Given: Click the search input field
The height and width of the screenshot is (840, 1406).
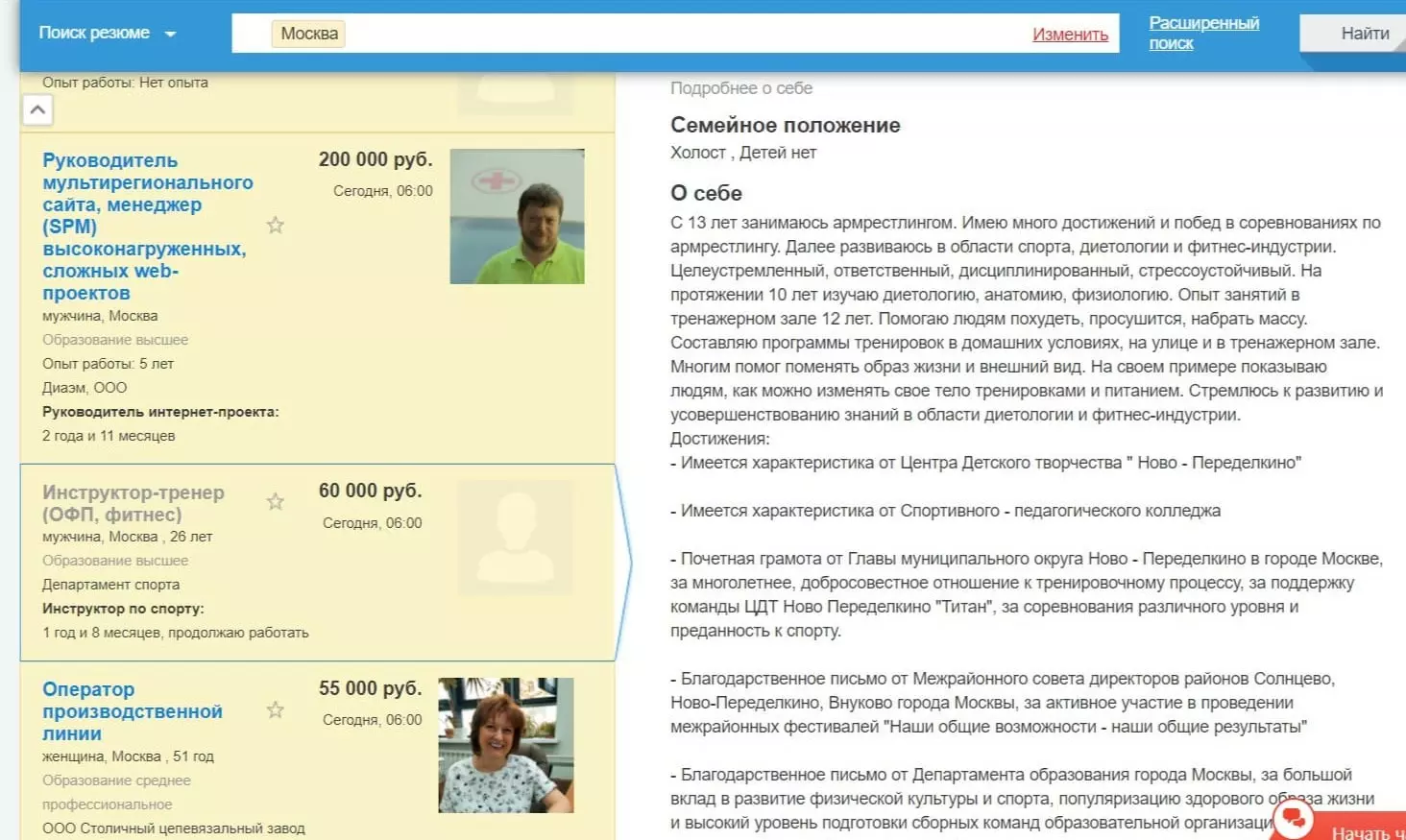Looking at the screenshot, I should pos(672,34).
